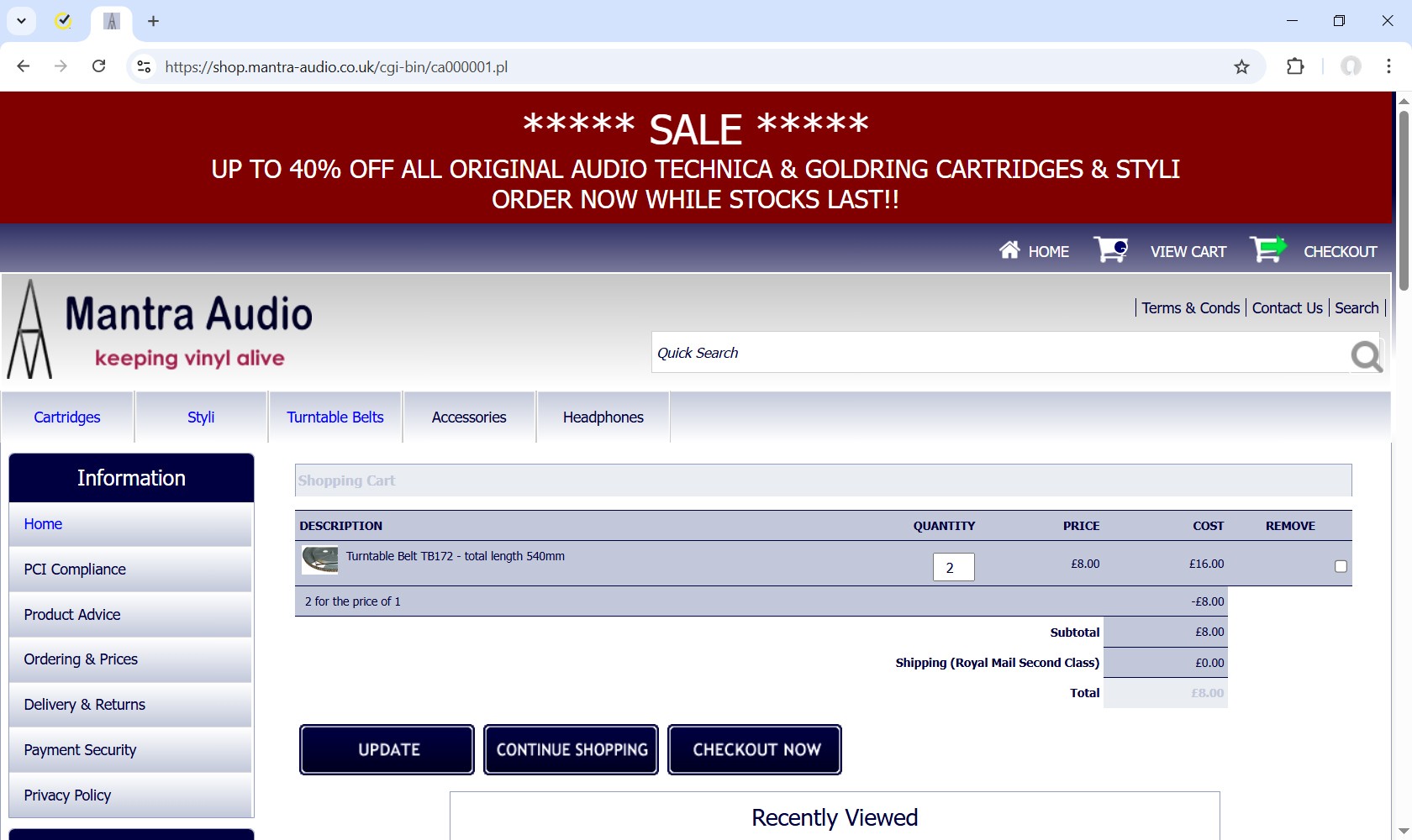Viewport: 1412px width, 840px height.
Task: Open the browser Extensions puzzle icon
Action: click(1295, 66)
